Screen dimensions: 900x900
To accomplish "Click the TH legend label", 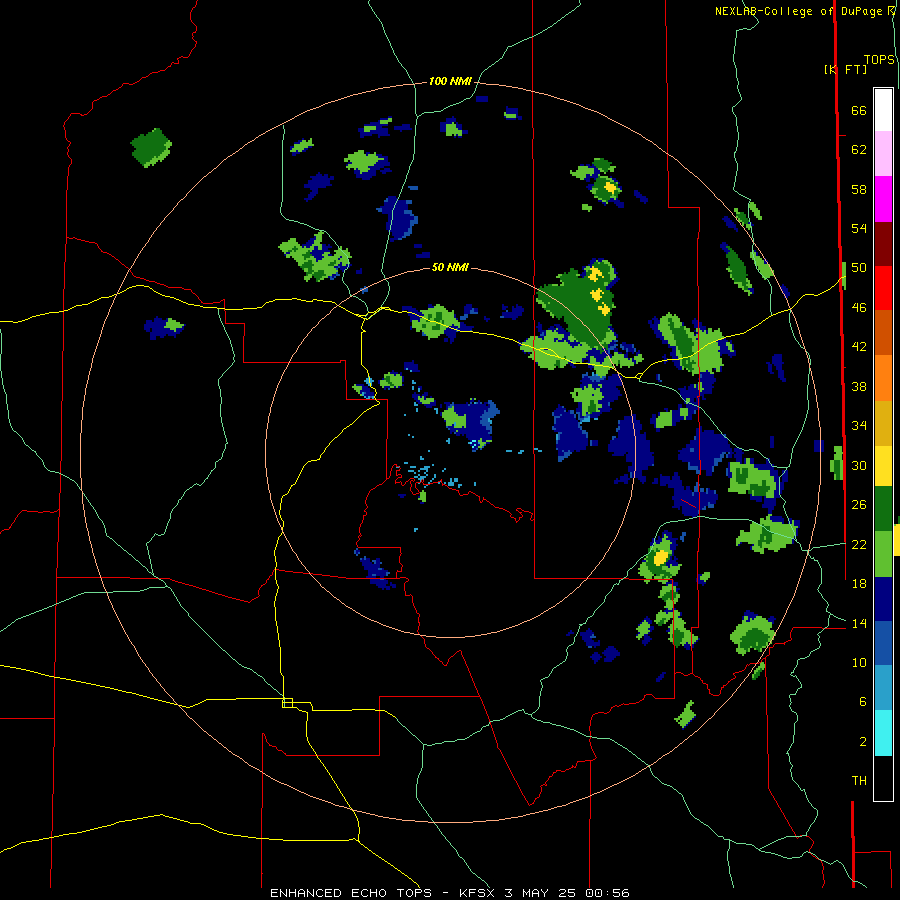I will (859, 780).
